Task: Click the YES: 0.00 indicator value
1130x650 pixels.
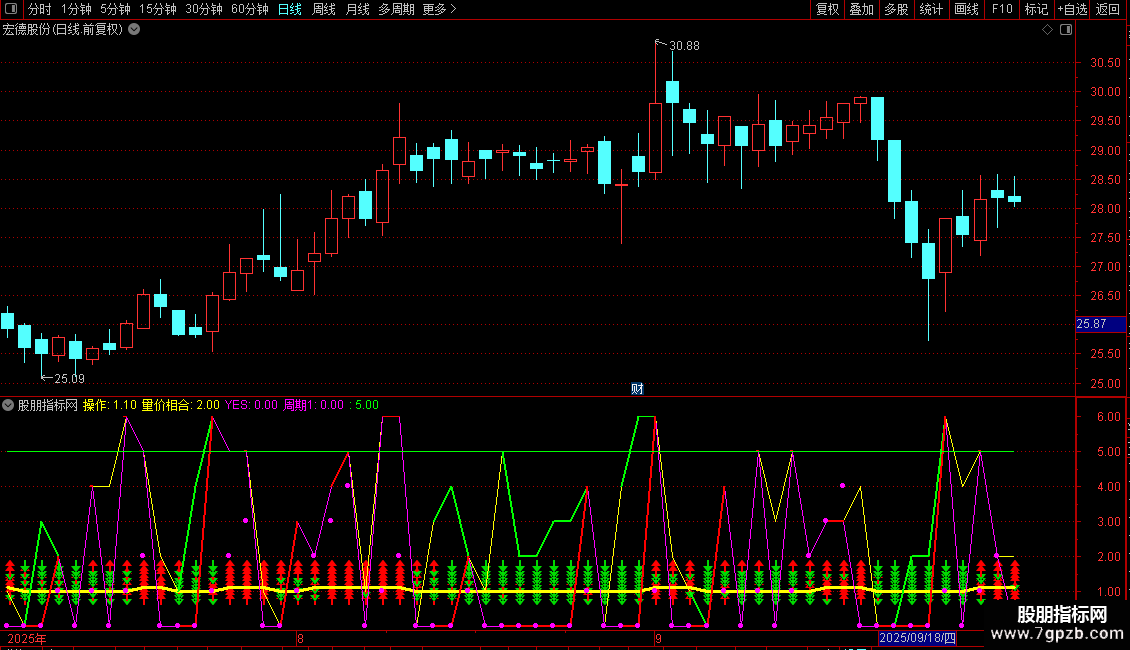Action: pyautogui.click(x=251, y=405)
